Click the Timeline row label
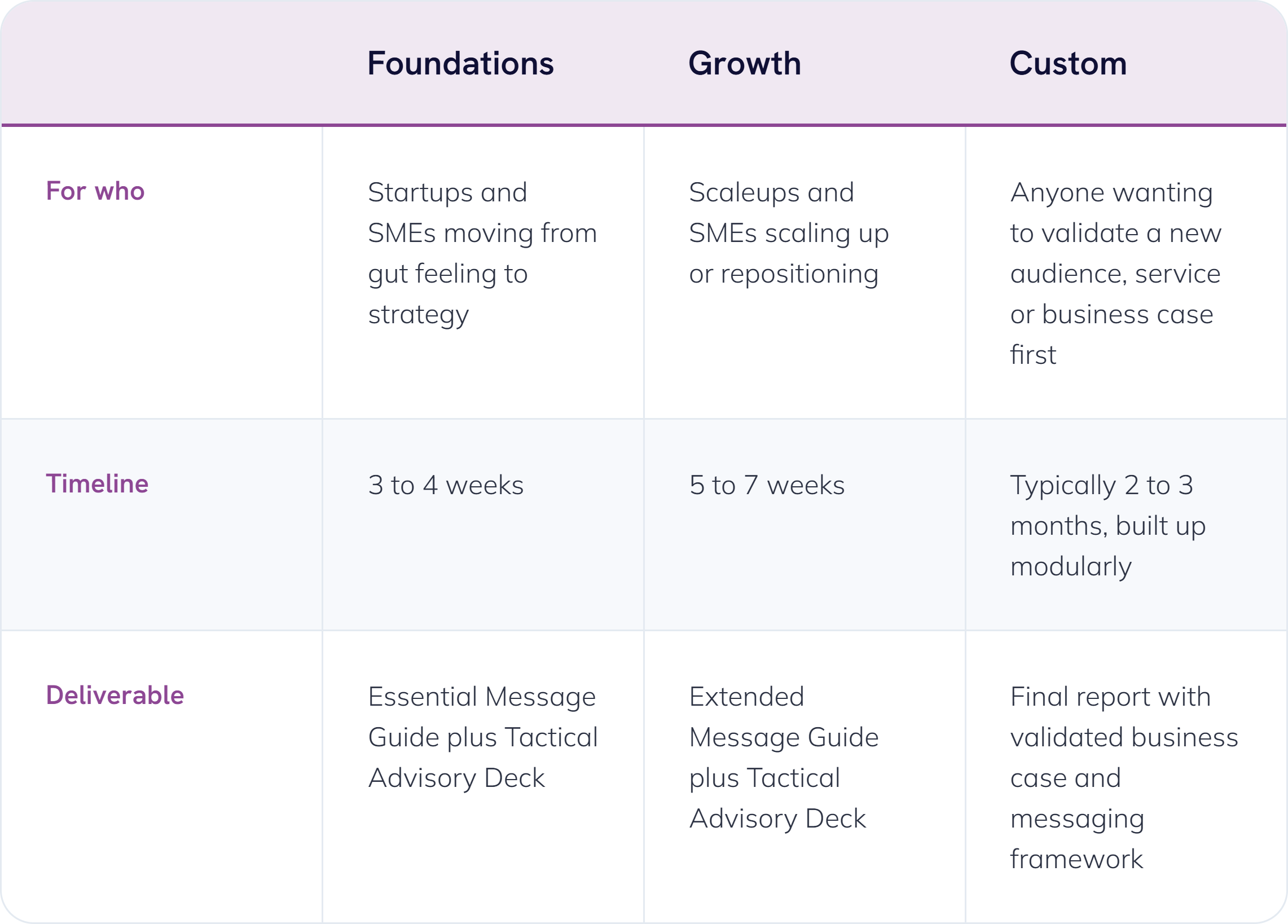The width and height of the screenshot is (1288, 924). click(97, 483)
